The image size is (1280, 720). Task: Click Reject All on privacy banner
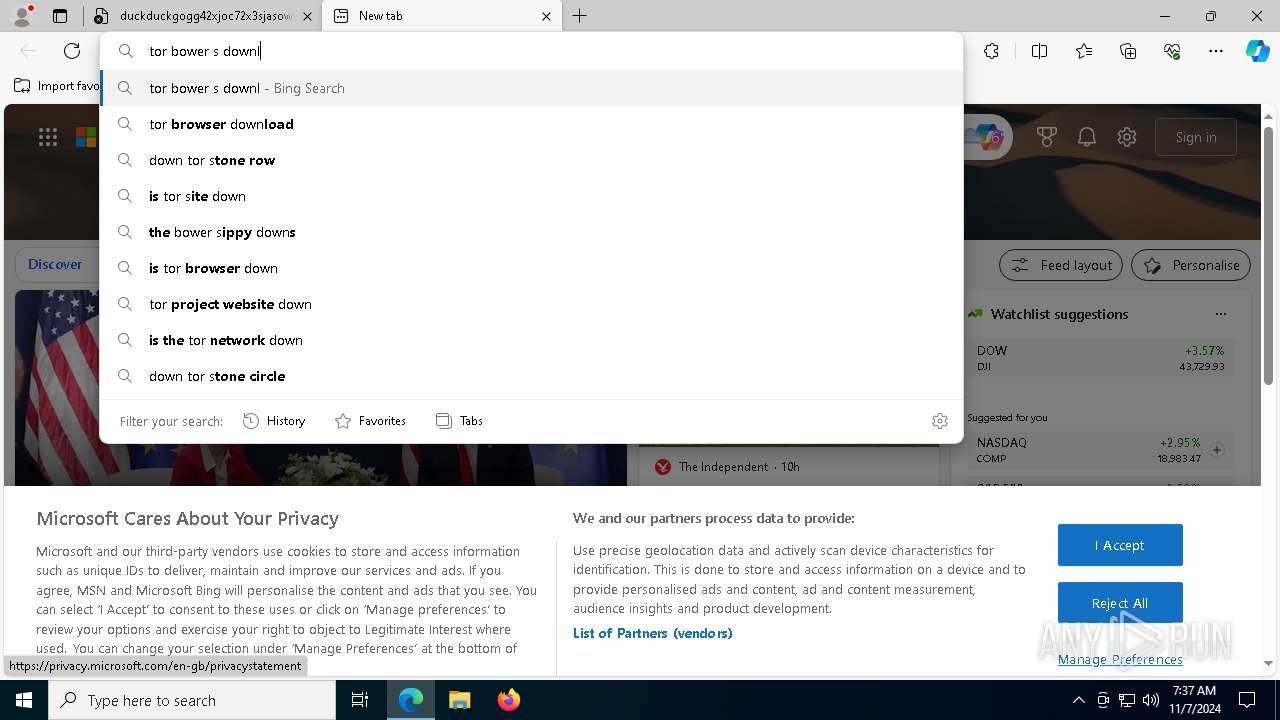[1120, 603]
